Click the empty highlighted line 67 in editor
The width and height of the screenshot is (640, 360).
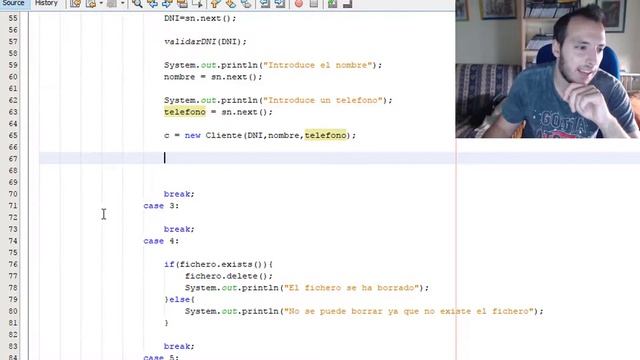click(x=340, y=158)
